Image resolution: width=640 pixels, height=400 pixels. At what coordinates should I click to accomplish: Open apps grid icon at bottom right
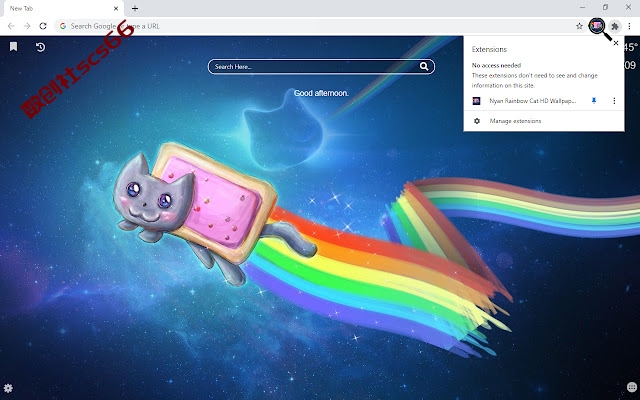click(x=631, y=387)
